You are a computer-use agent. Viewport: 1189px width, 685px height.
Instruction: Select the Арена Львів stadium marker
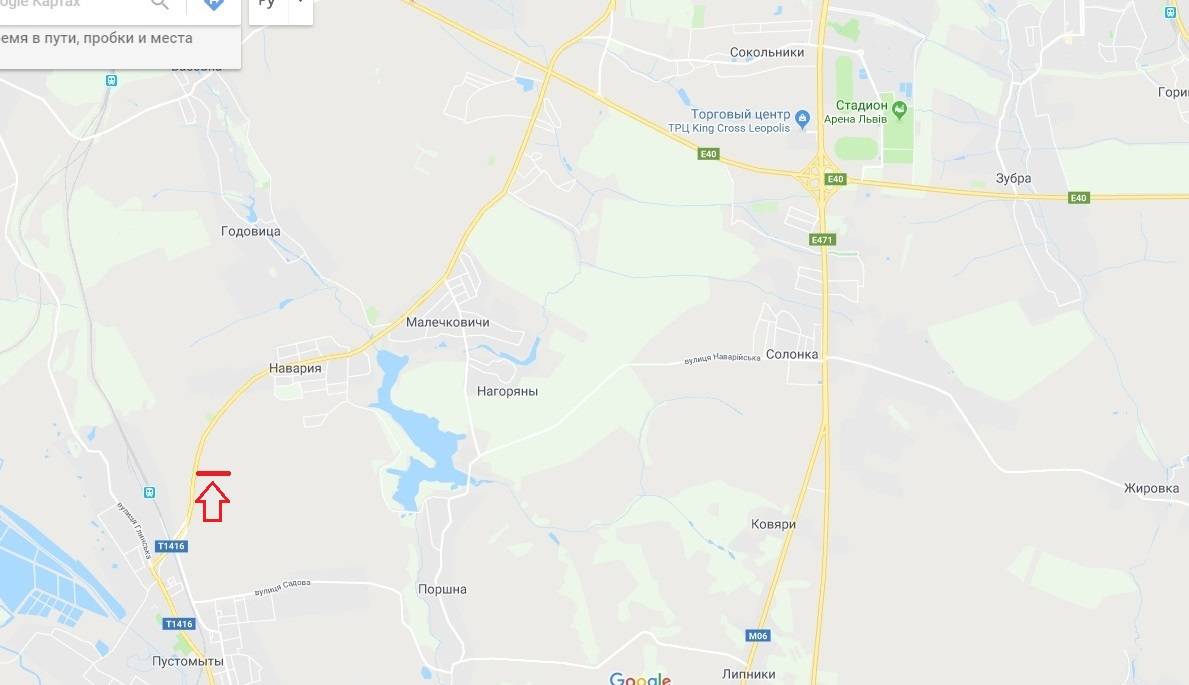coord(899,110)
